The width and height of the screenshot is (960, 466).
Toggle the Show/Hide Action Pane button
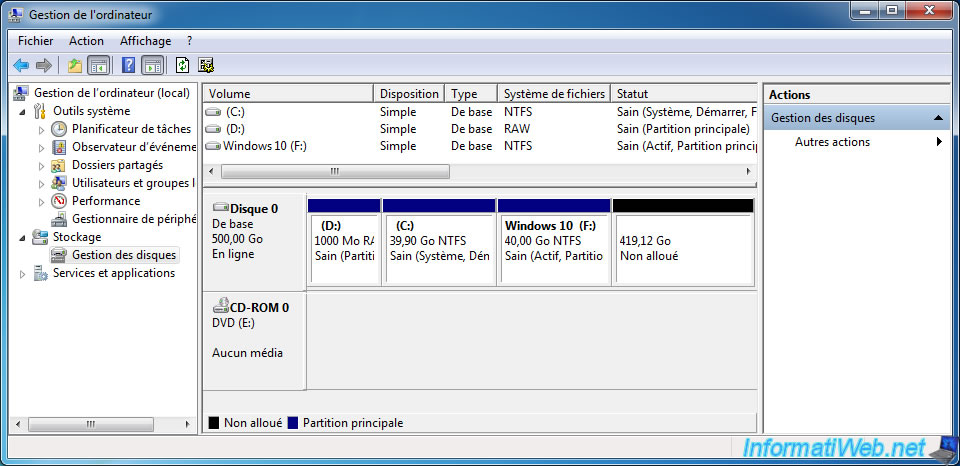tap(152, 66)
